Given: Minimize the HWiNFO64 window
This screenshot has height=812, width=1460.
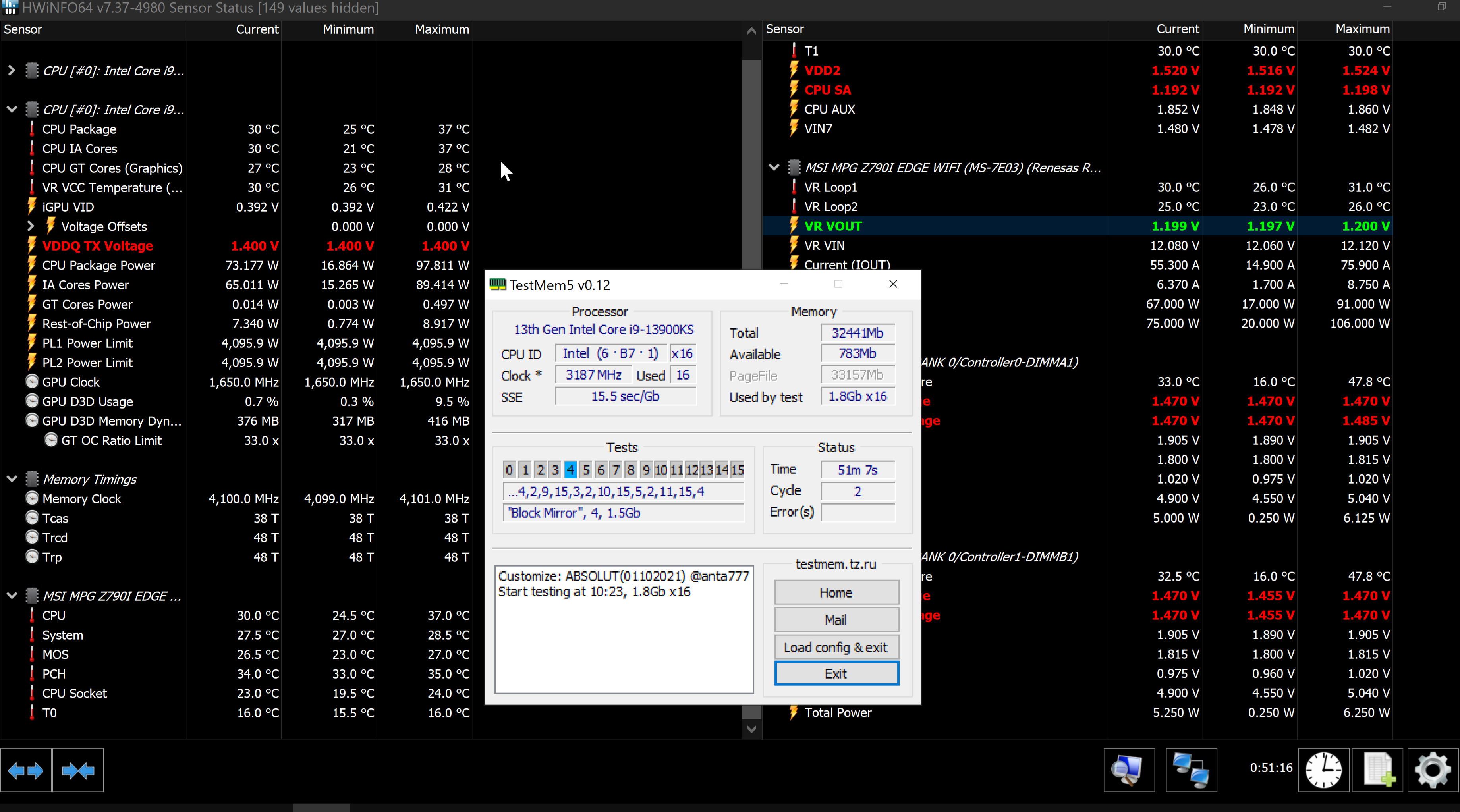Looking at the screenshot, I should pyautogui.click(x=1387, y=7).
